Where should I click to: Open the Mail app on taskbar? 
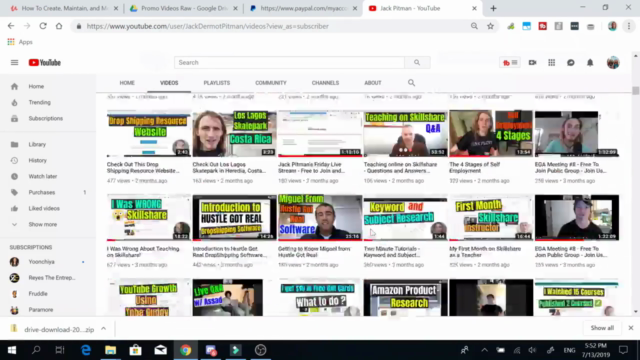click(x=160, y=350)
